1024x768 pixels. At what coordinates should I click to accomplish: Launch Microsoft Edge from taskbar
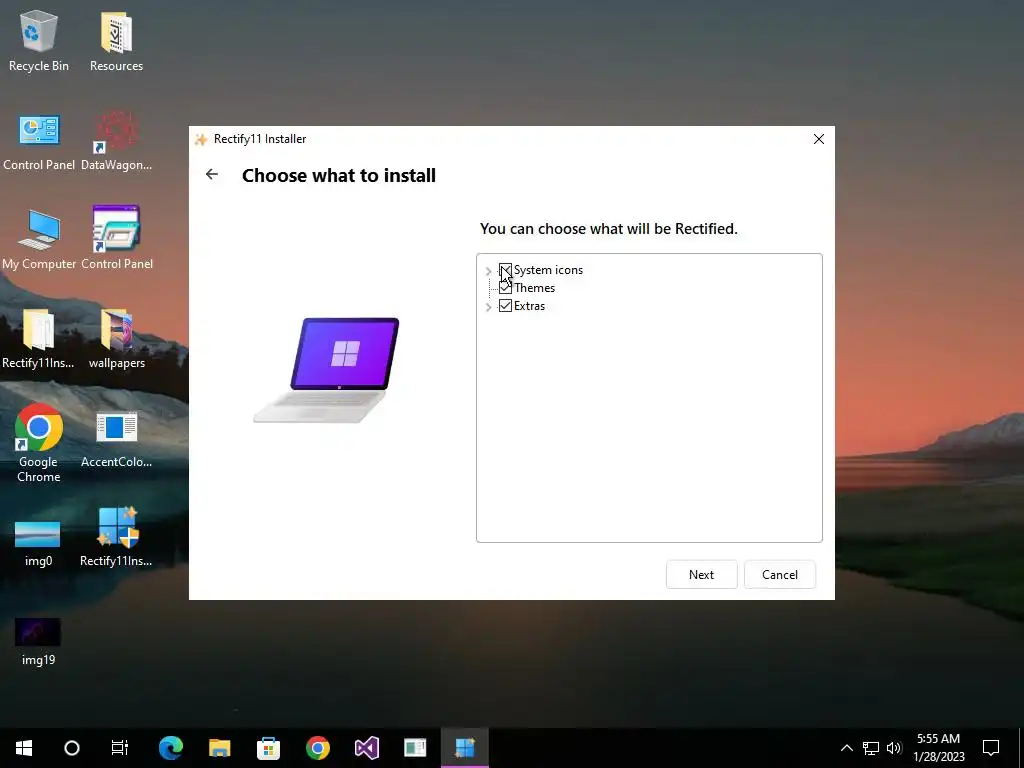tap(170, 748)
